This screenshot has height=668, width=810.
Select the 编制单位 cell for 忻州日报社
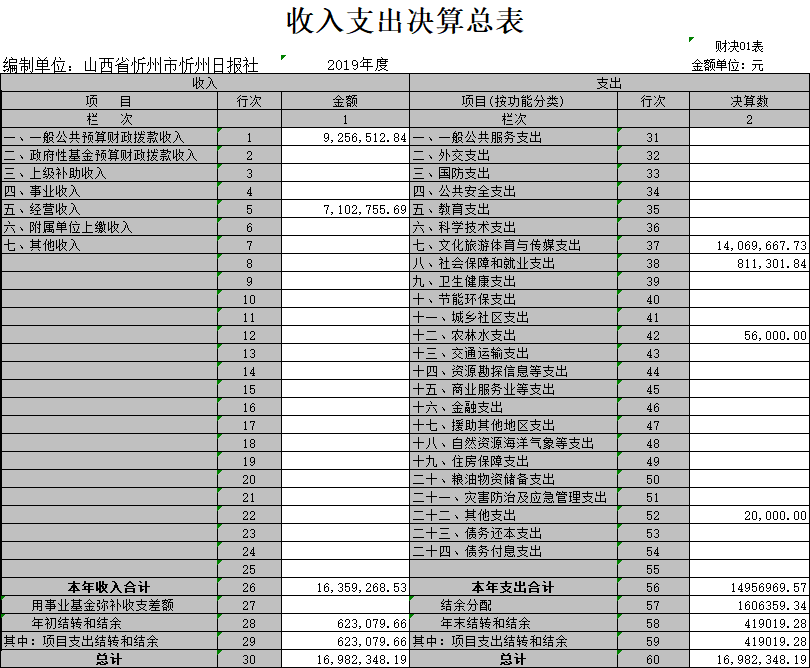(x=132, y=65)
